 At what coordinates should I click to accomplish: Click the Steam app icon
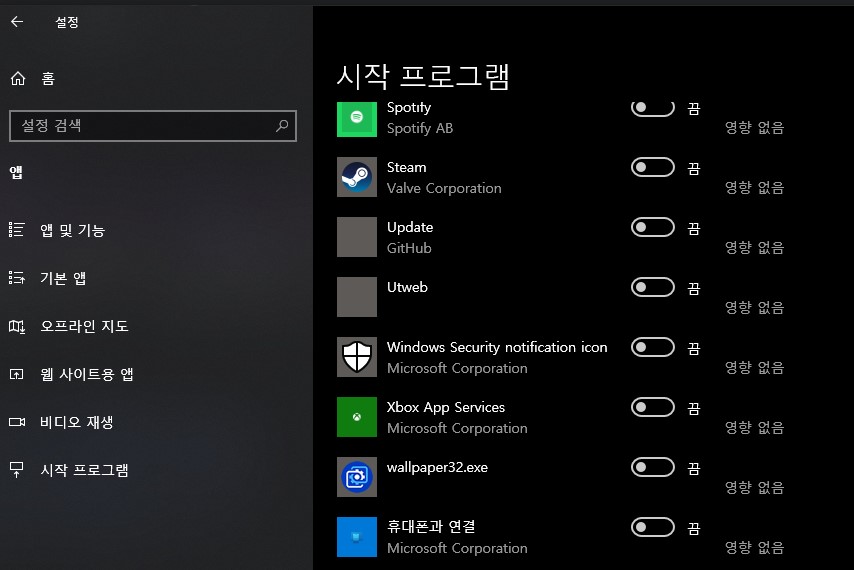(357, 177)
